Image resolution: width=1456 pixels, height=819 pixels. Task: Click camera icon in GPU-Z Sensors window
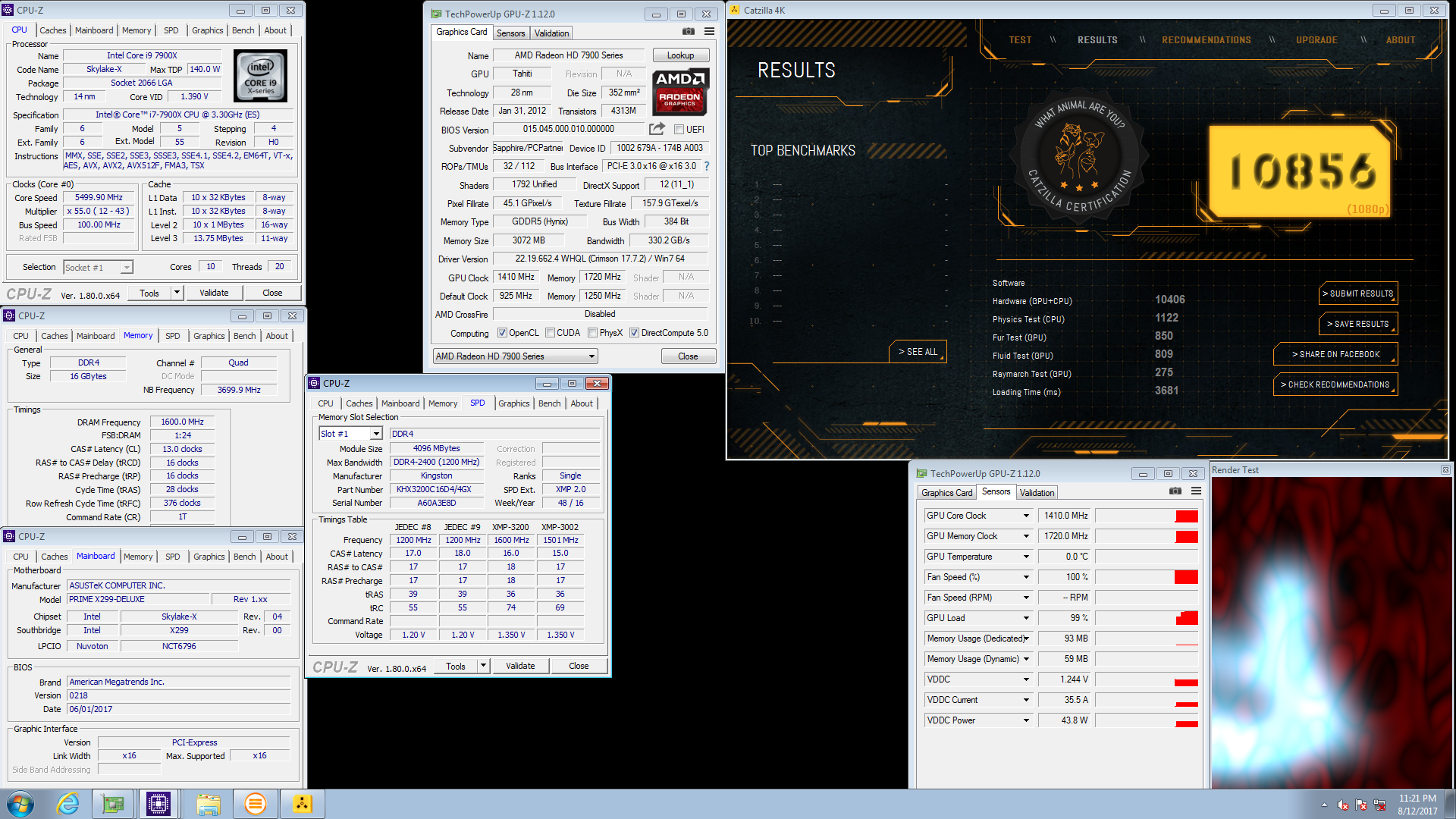pos(1175,491)
